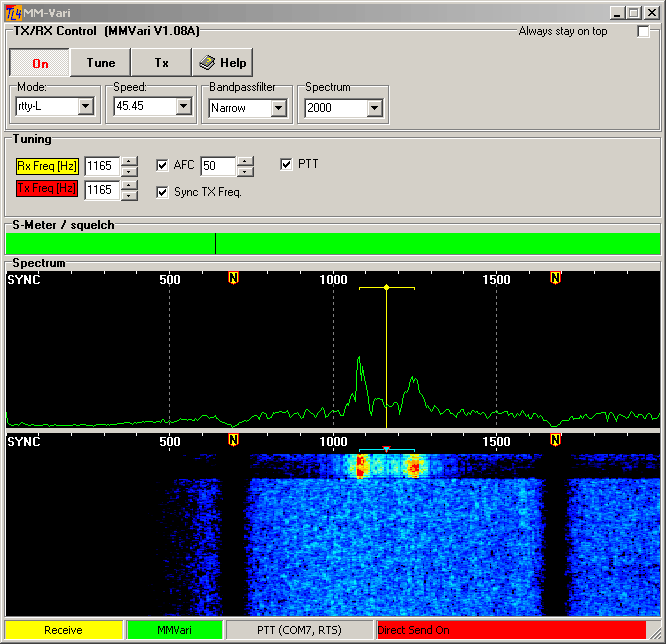
Task: Click the red triangle Rx marker in waterfall
Action: coord(386,449)
